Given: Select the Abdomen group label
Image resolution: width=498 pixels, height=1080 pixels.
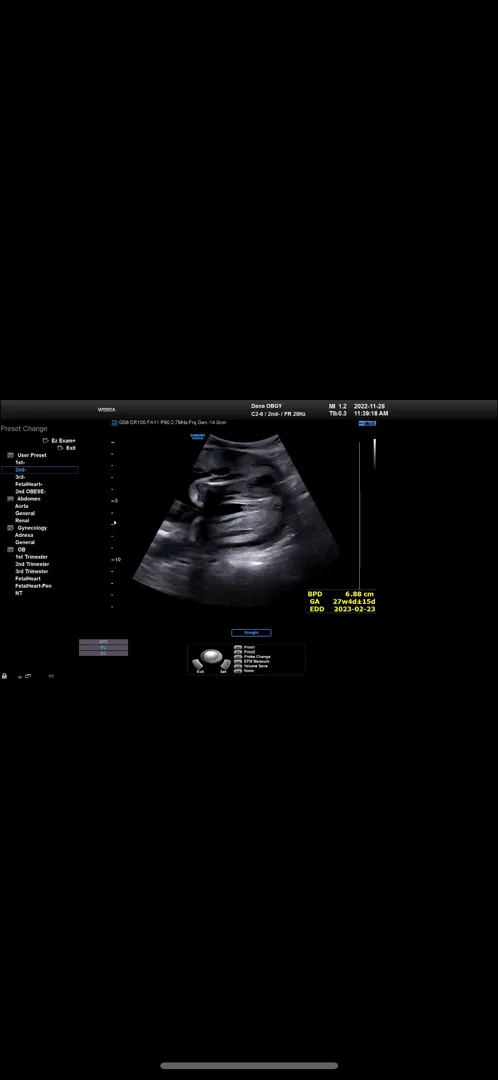Looking at the screenshot, I should coord(28,499).
